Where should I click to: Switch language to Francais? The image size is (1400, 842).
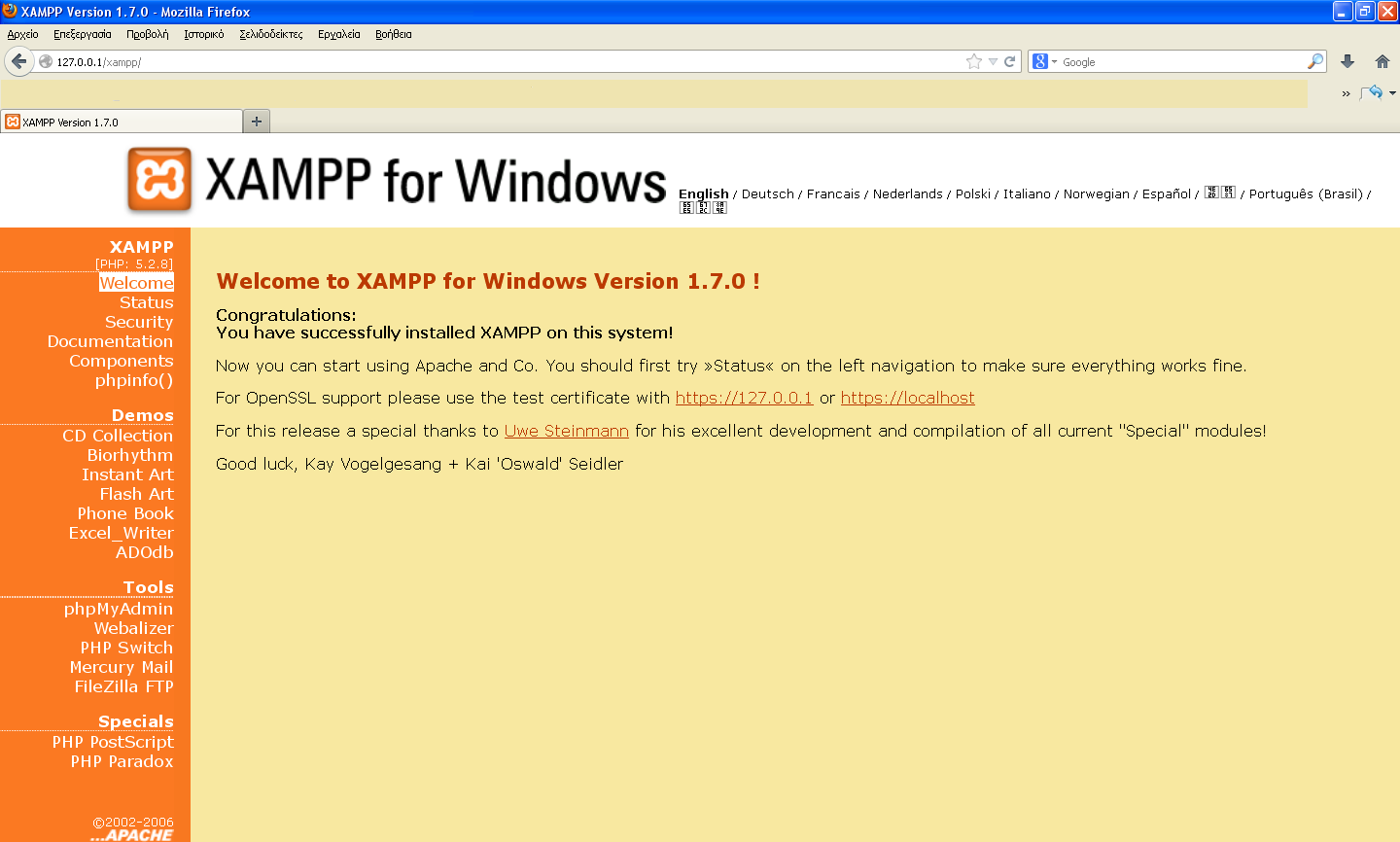coord(833,193)
